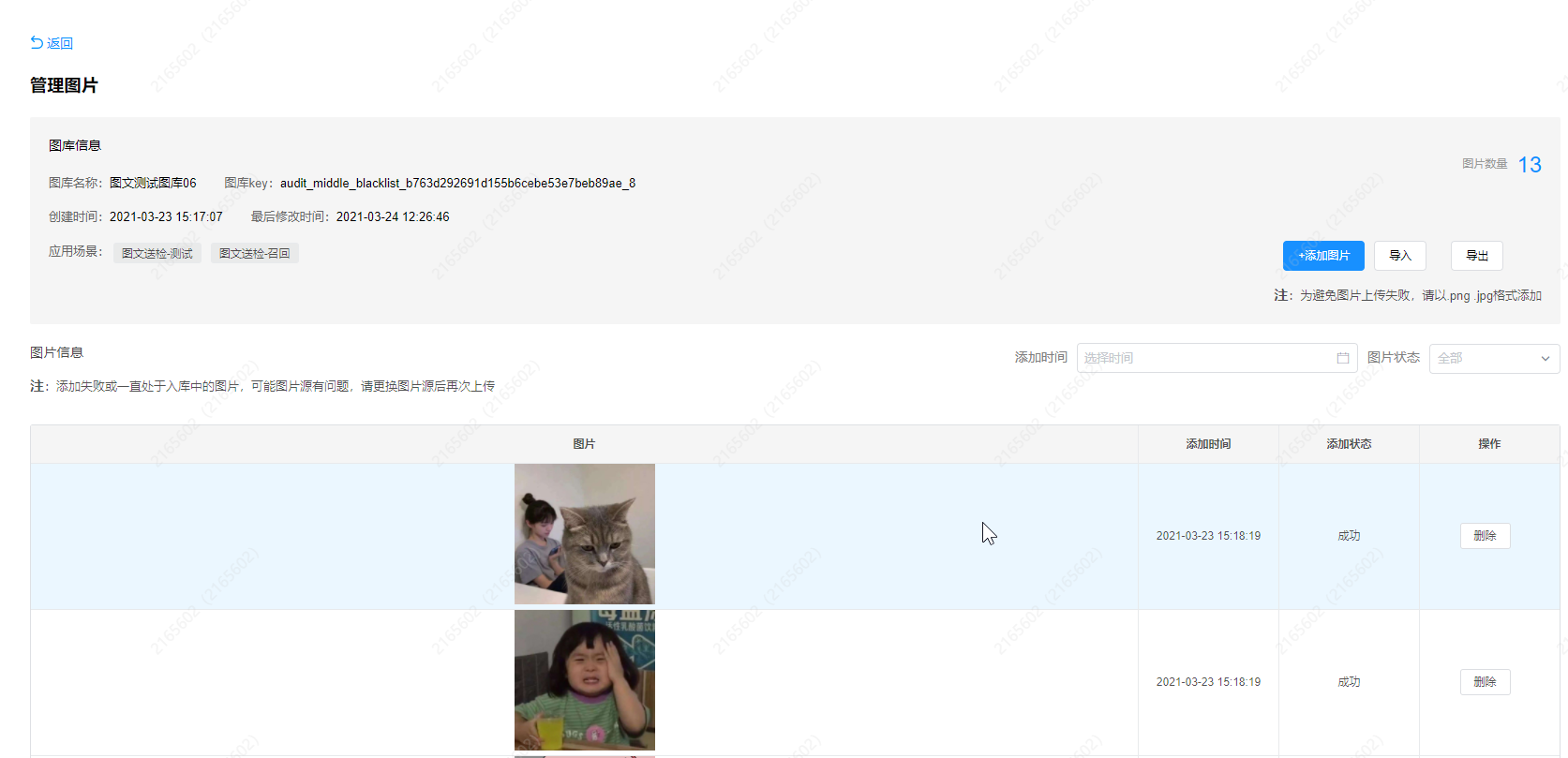Click the 添加状态 column header

click(1350, 444)
